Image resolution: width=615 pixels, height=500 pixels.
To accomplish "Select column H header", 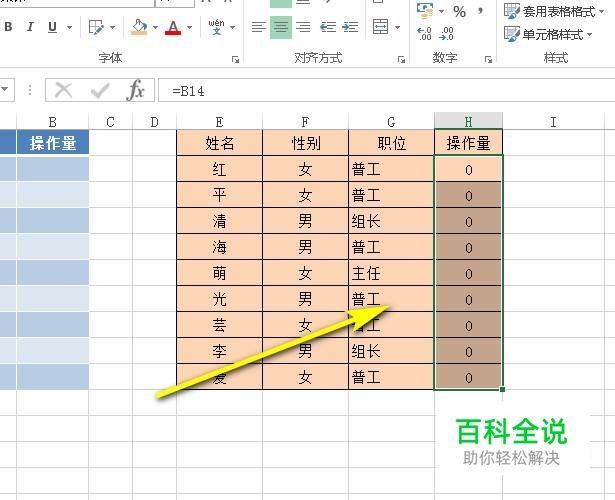I will pyautogui.click(x=468, y=122).
